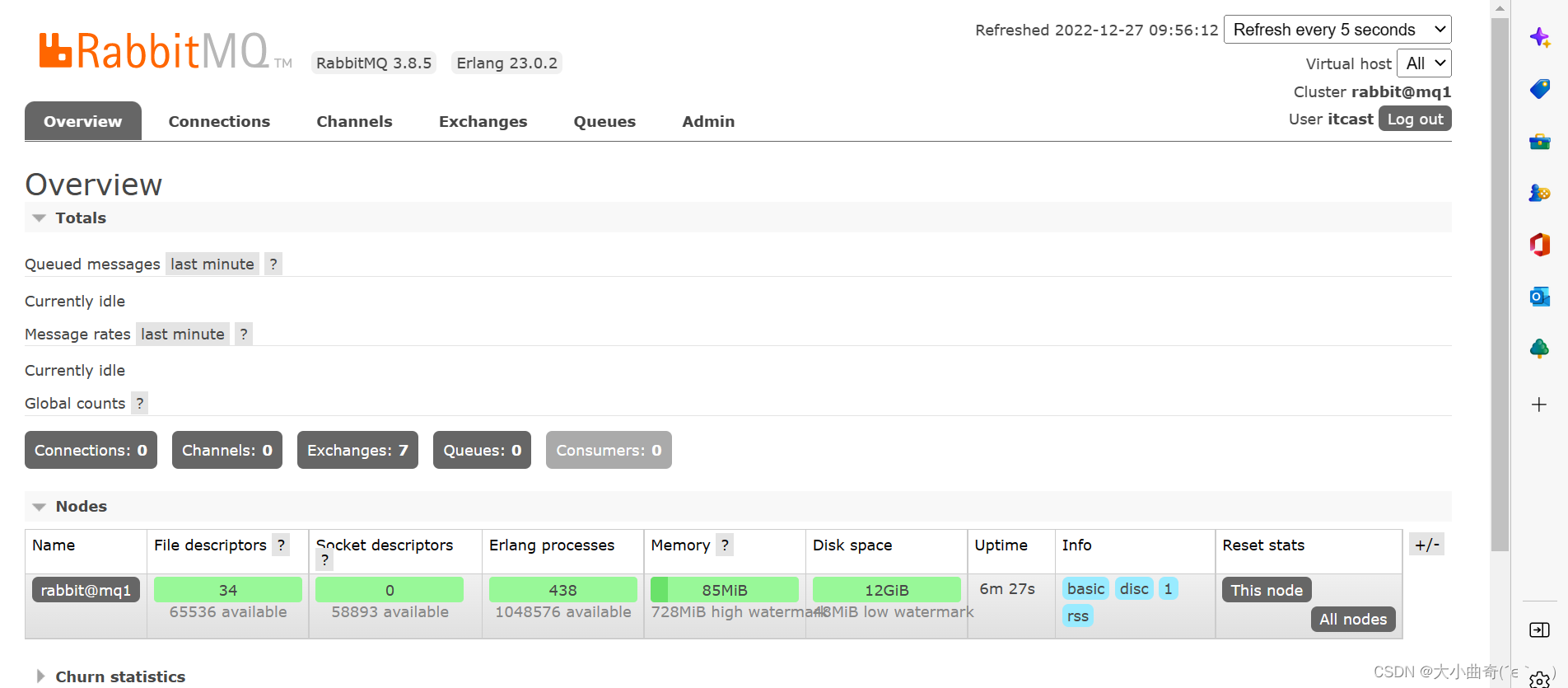The image size is (1568, 688).
Task: Open the Microsoft 365 sidebar icon
Action: click(1539, 245)
